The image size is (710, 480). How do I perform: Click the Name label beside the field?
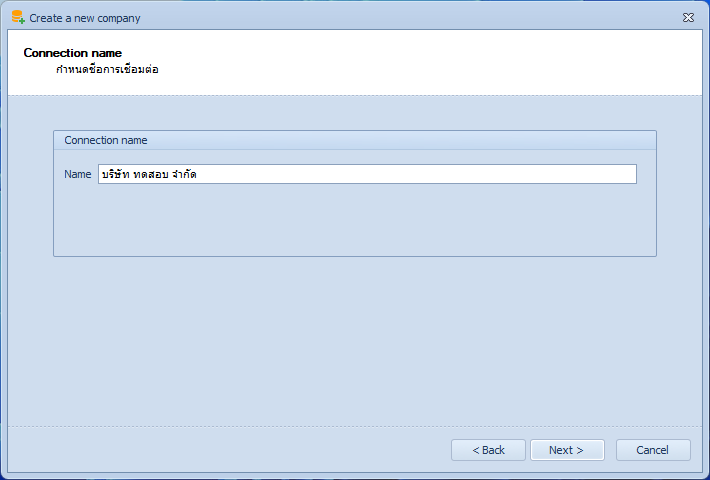(77, 174)
